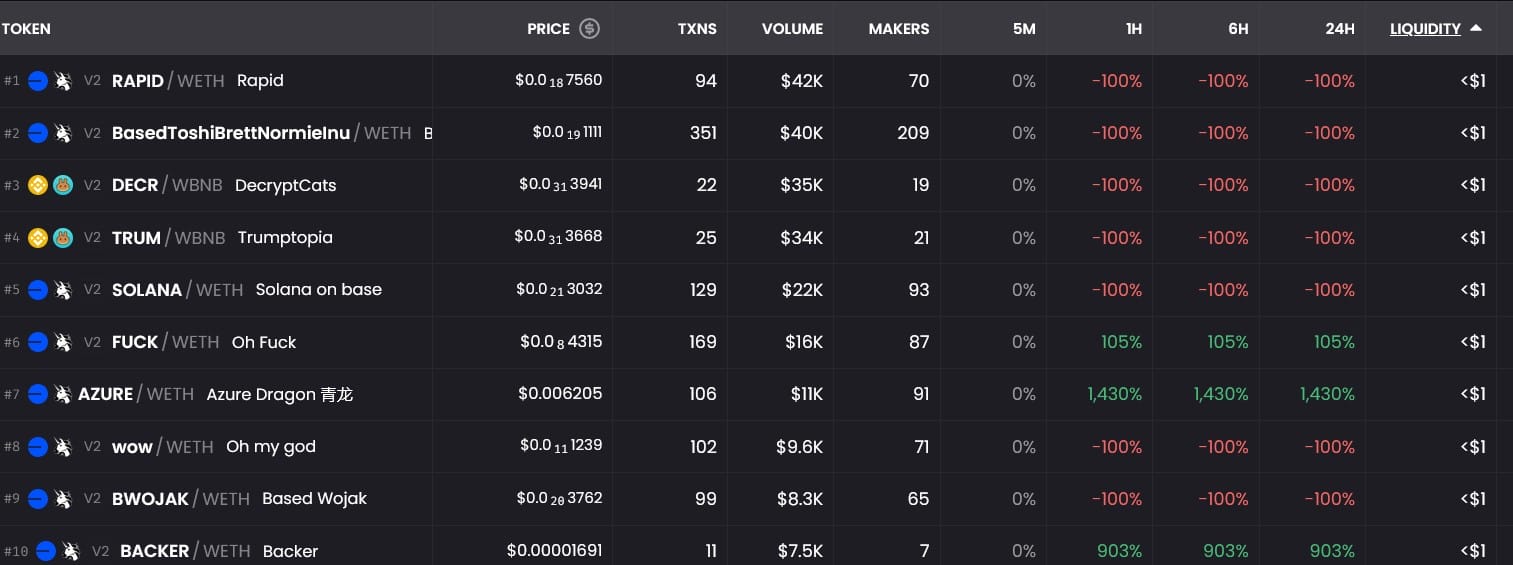
Task: Click the BNB chain icon on the DECR row
Action: (x=38, y=185)
